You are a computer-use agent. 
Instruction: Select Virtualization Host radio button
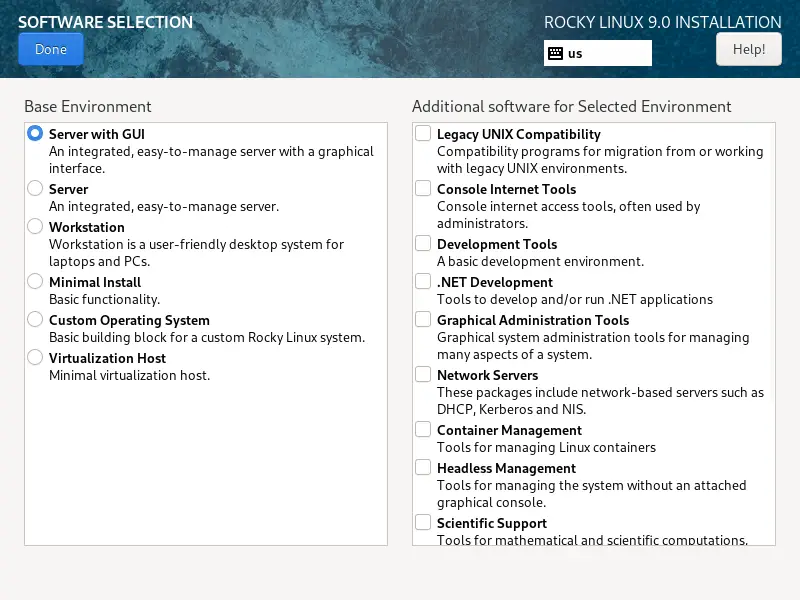[x=35, y=358]
